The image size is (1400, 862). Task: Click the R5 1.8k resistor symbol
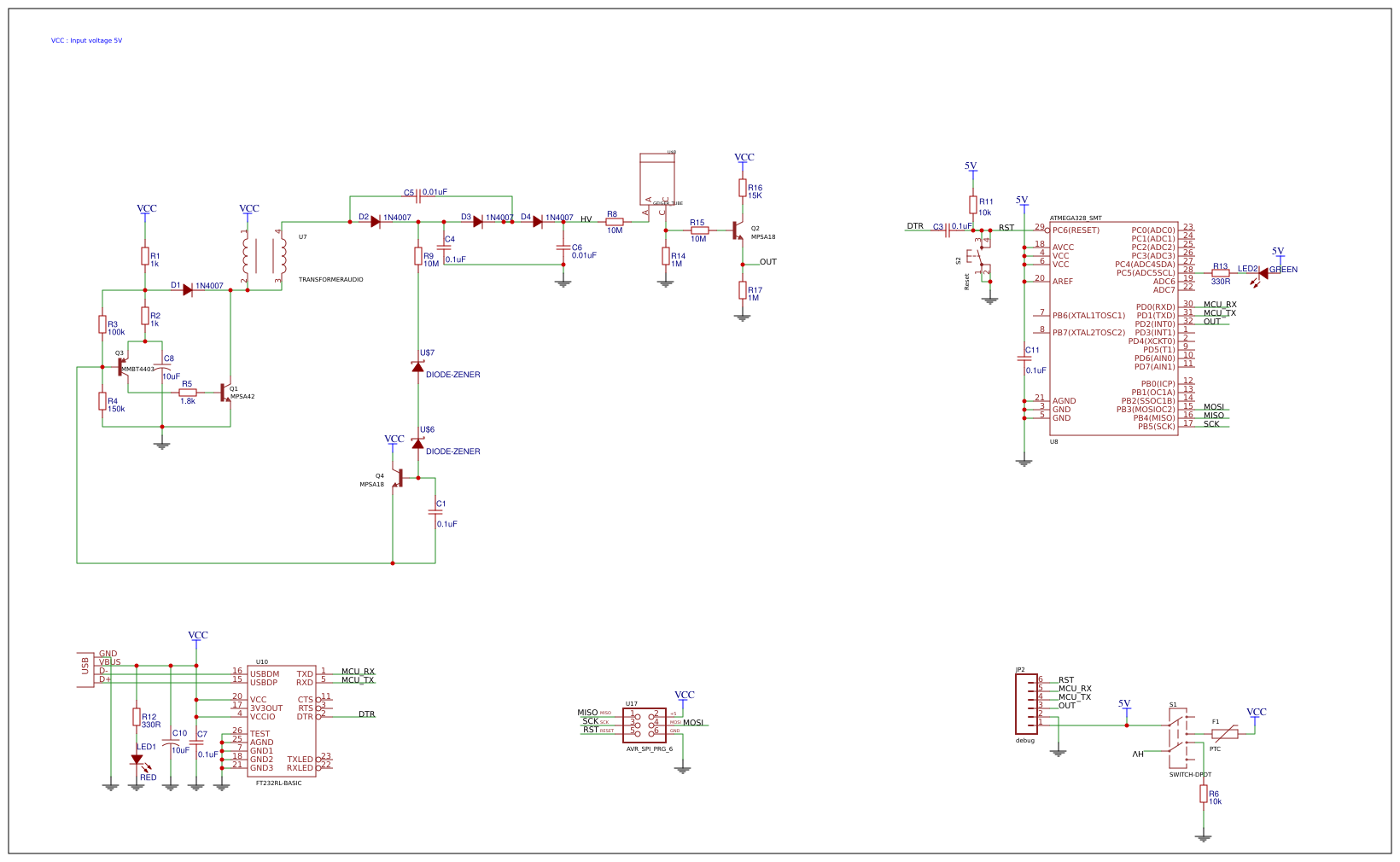[x=188, y=393]
